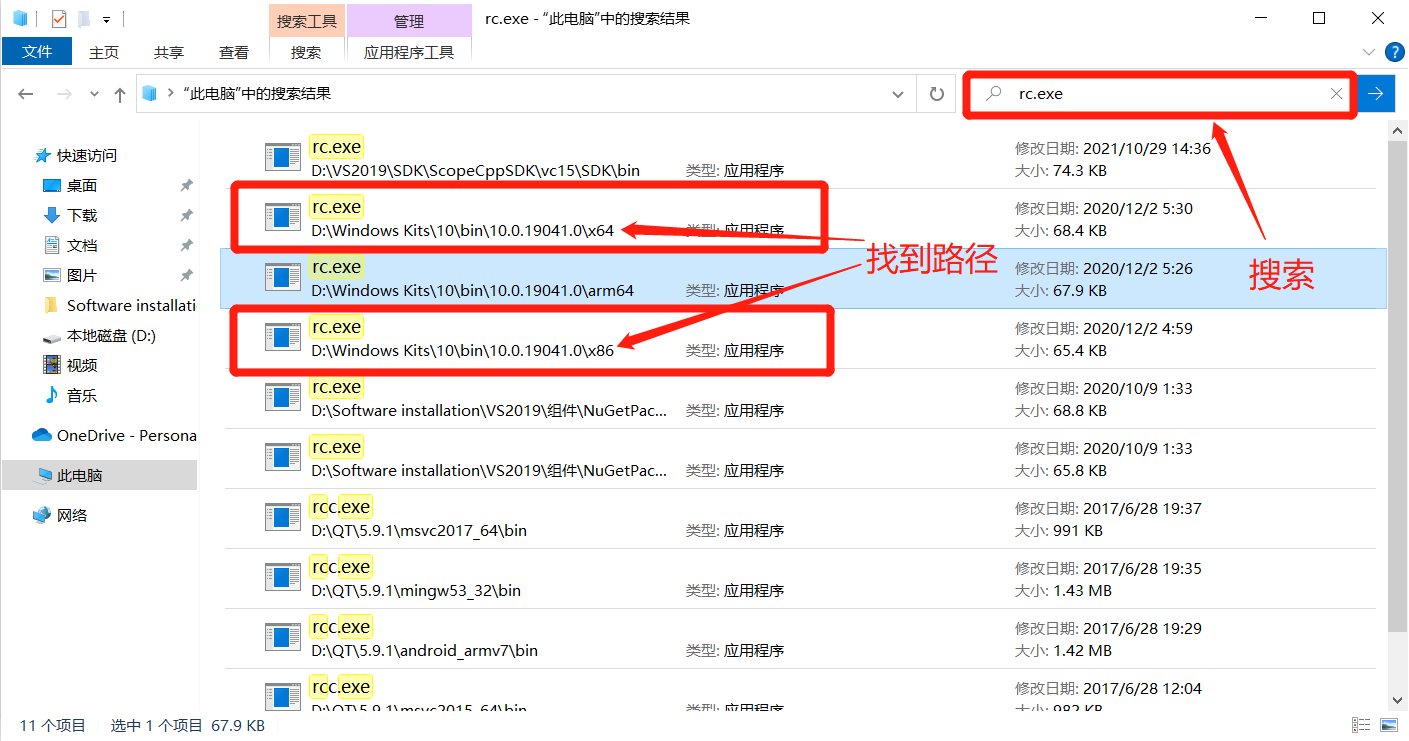This screenshot has height=741, width=1409.
Task: Collapse the ribbon with the chevron
Action: [x=1368, y=52]
